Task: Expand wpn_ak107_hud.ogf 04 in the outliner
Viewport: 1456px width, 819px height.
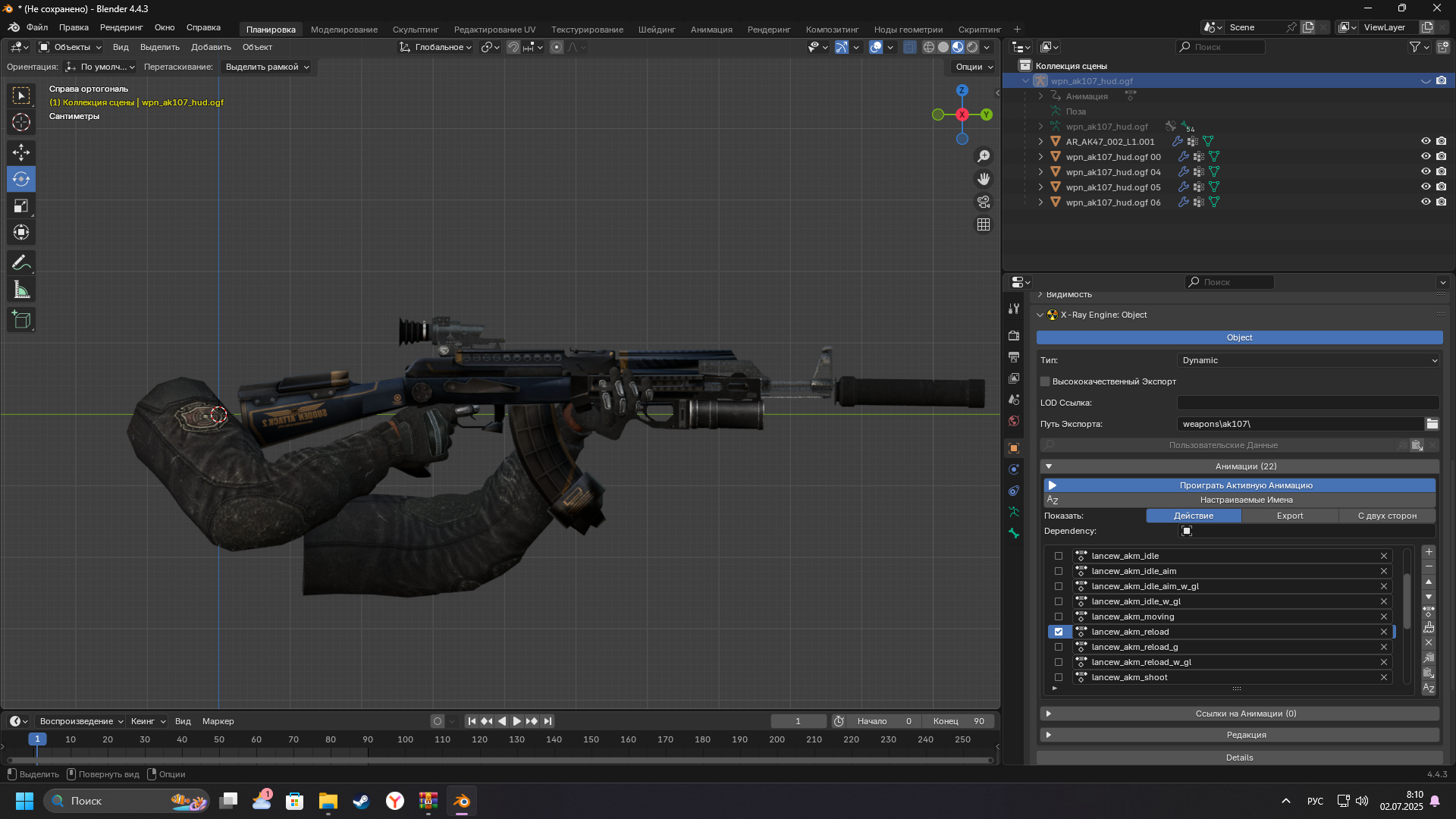Action: (1040, 172)
